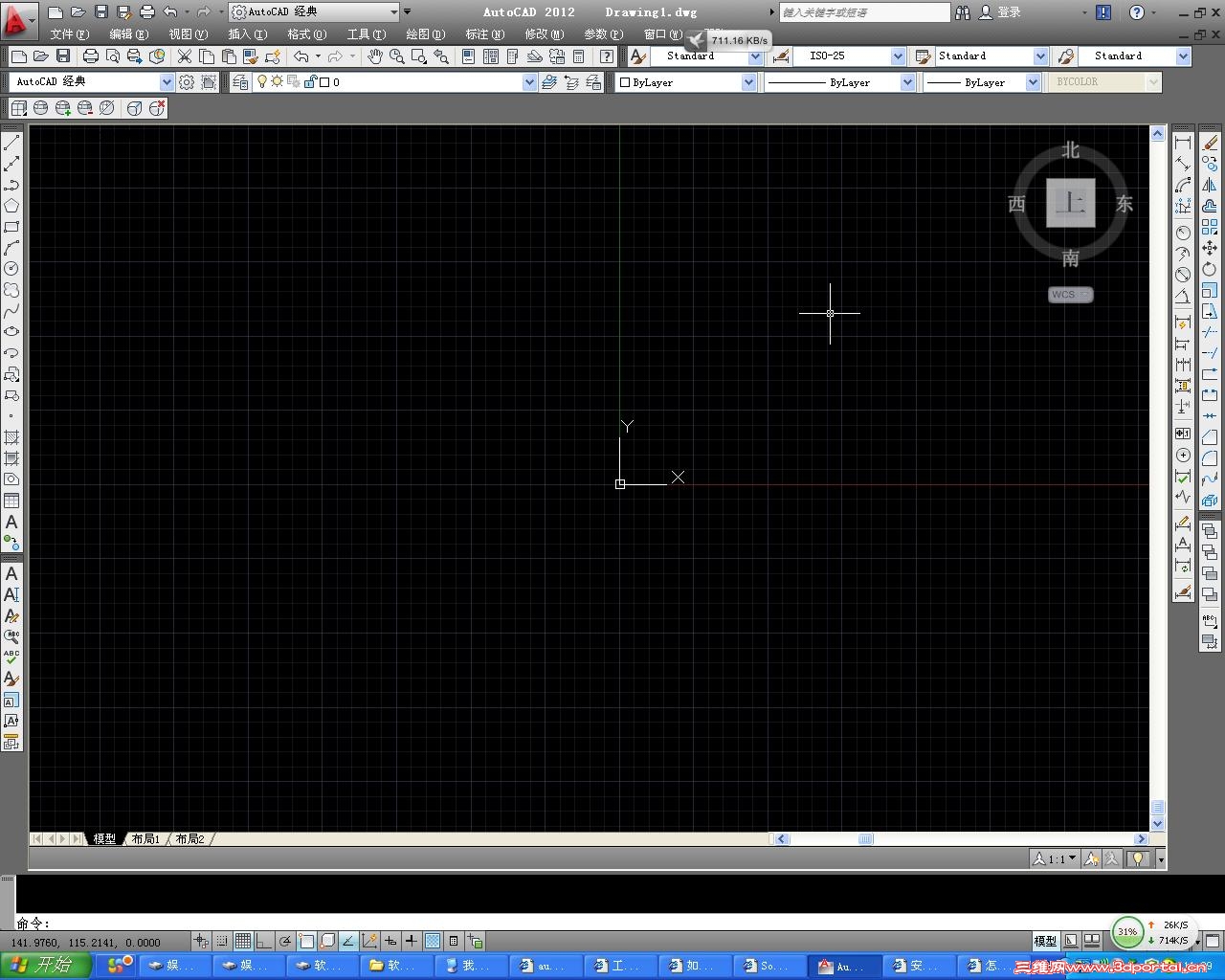Image resolution: width=1225 pixels, height=980 pixels.
Task: Select the Polygon draw tool
Action: (11, 206)
